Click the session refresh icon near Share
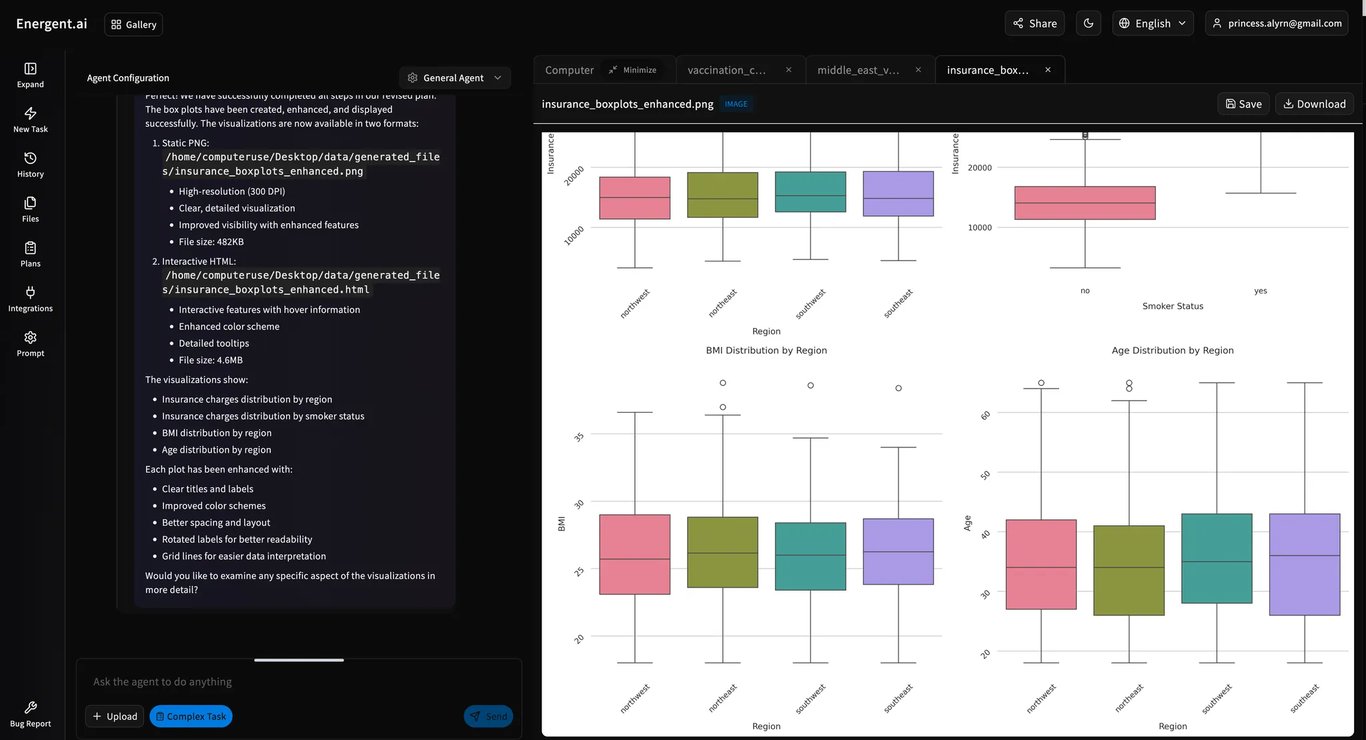1366x740 pixels. (1088, 22)
